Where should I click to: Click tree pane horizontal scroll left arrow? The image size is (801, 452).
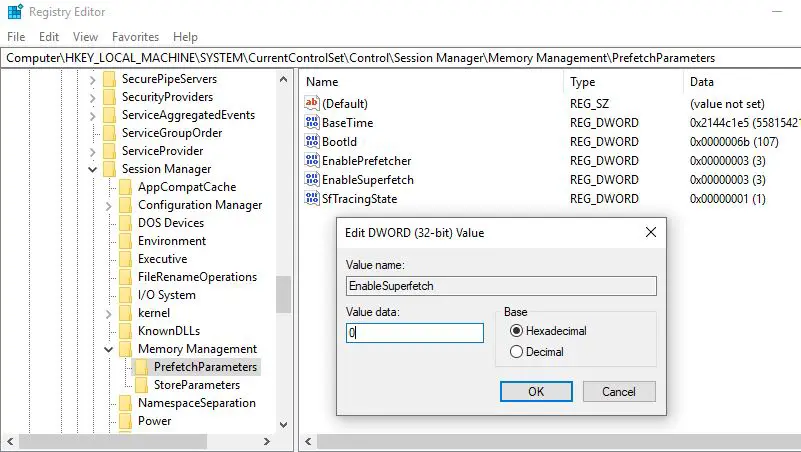click(x=10, y=441)
